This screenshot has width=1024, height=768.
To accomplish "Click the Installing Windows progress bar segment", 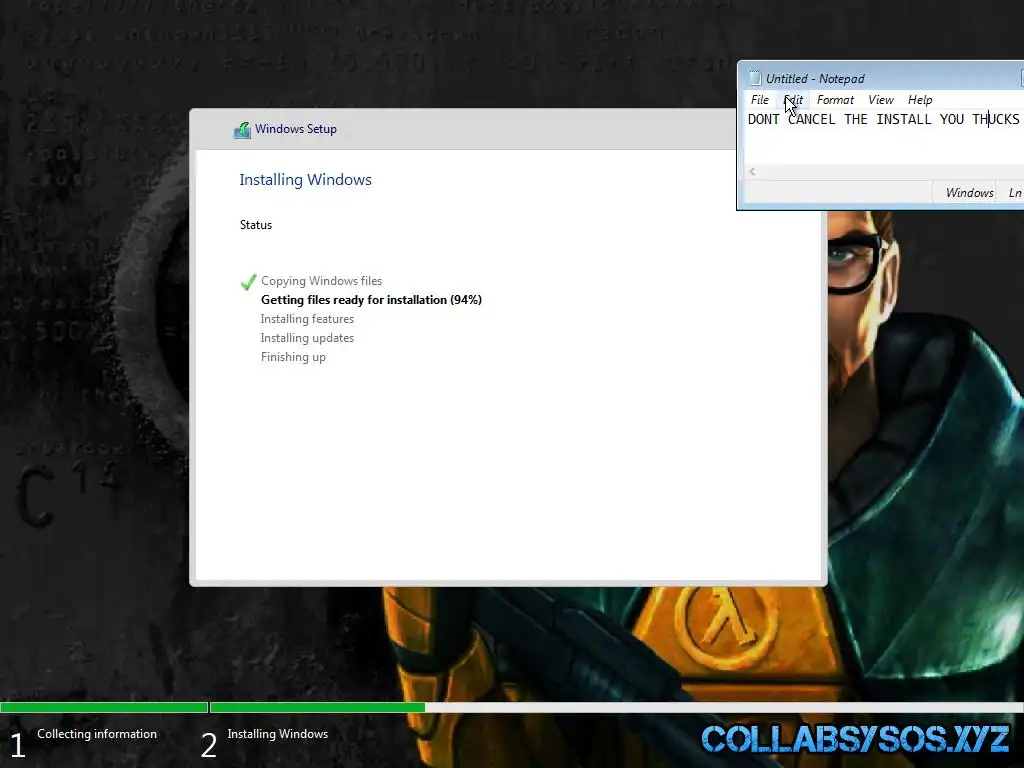I will click(x=616, y=707).
